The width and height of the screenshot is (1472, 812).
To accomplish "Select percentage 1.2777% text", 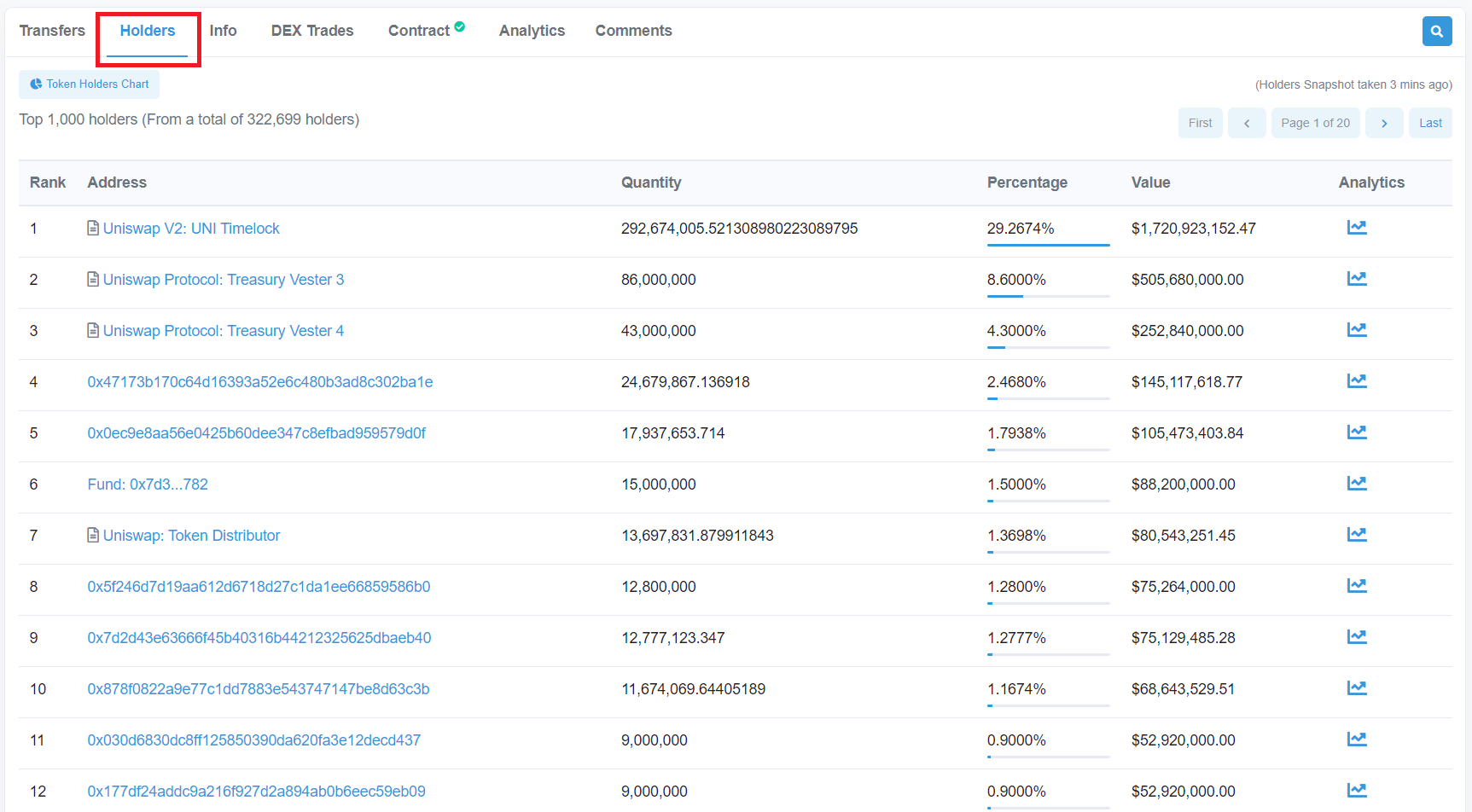I will point(1016,638).
